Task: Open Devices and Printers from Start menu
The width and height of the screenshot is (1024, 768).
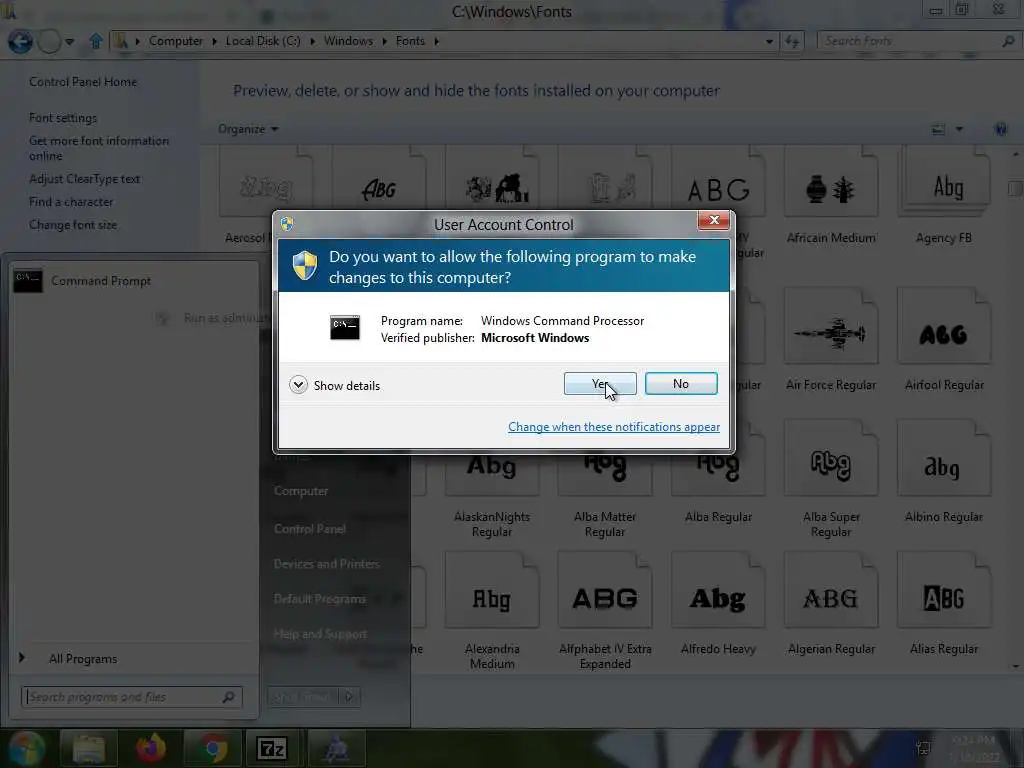Action: coord(326,564)
